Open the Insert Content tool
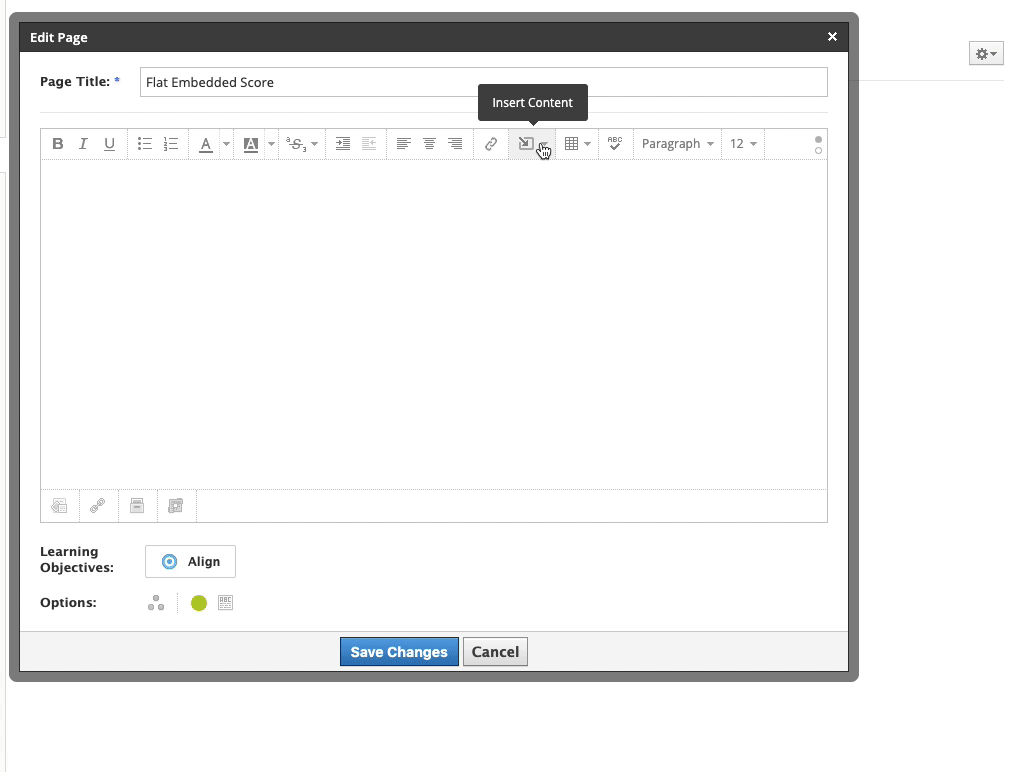This screenshot has height=772, width=1014. tap(527, 143)
